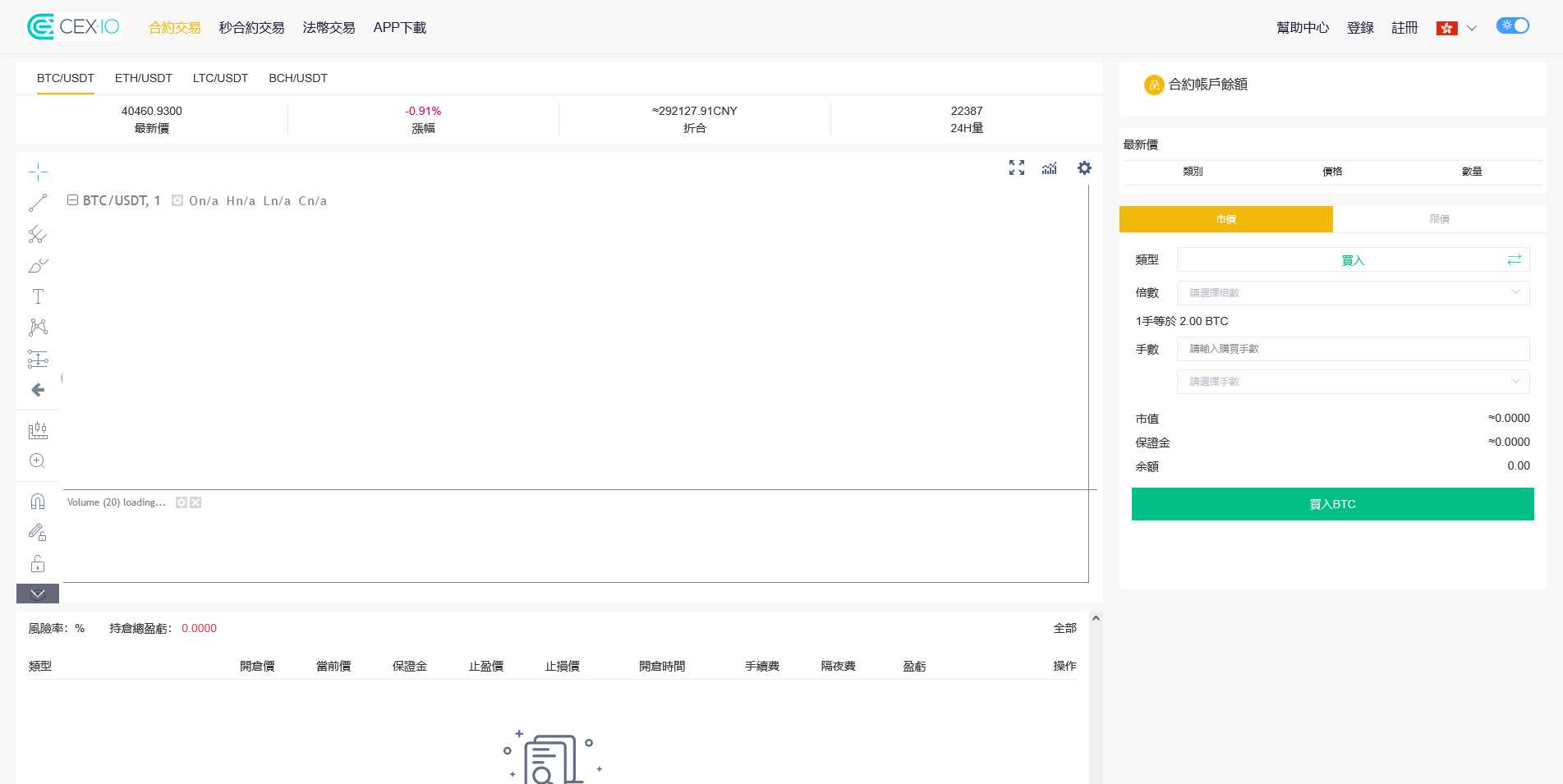Click the 數量 column header in 最新價 panel
The width and height of the screenshot is (1563, 784).
(1472, 172)
